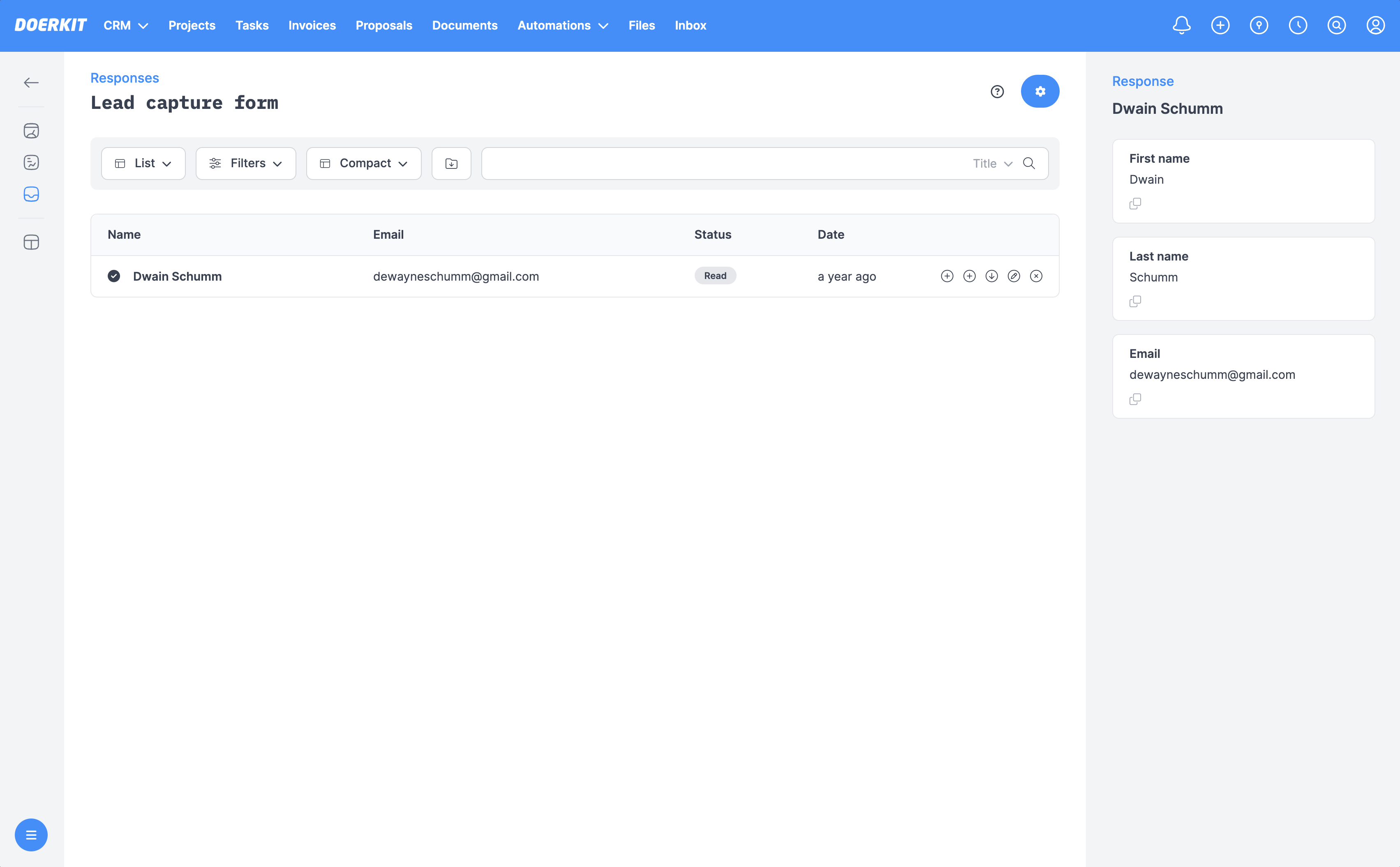Click the download arrow icon in response row
Screen dimensions: 1400x867
(x=991, y=277)
